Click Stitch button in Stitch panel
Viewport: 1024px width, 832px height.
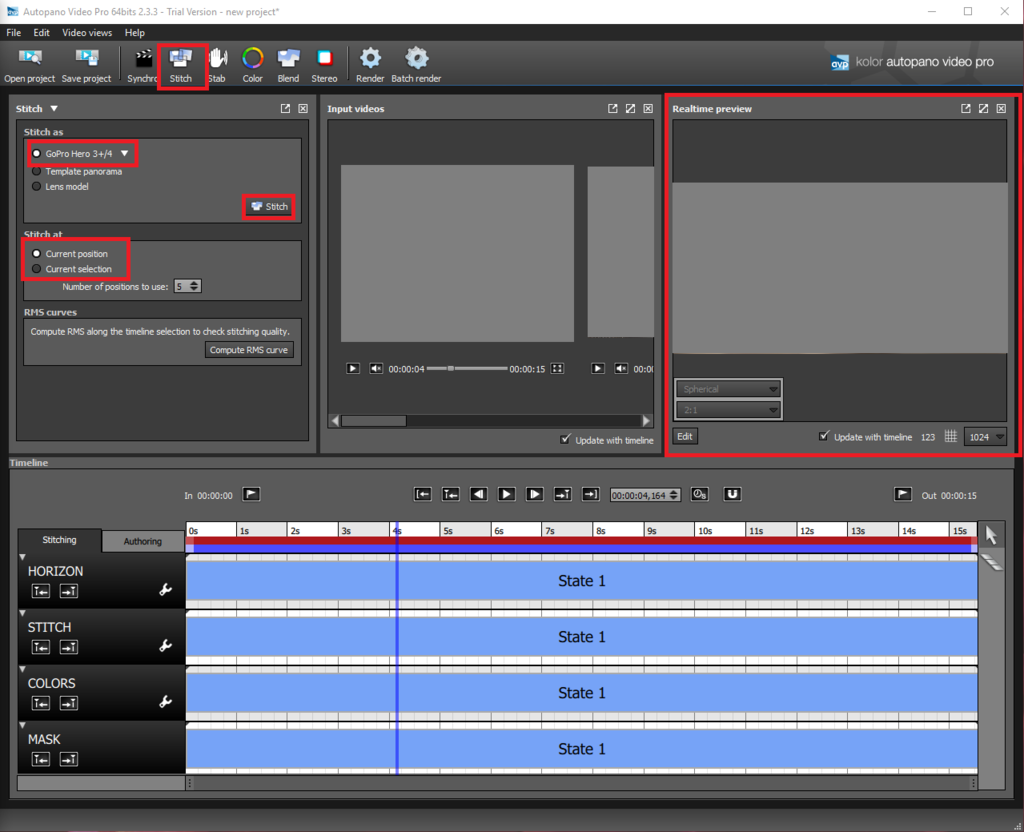click(269, 206)
